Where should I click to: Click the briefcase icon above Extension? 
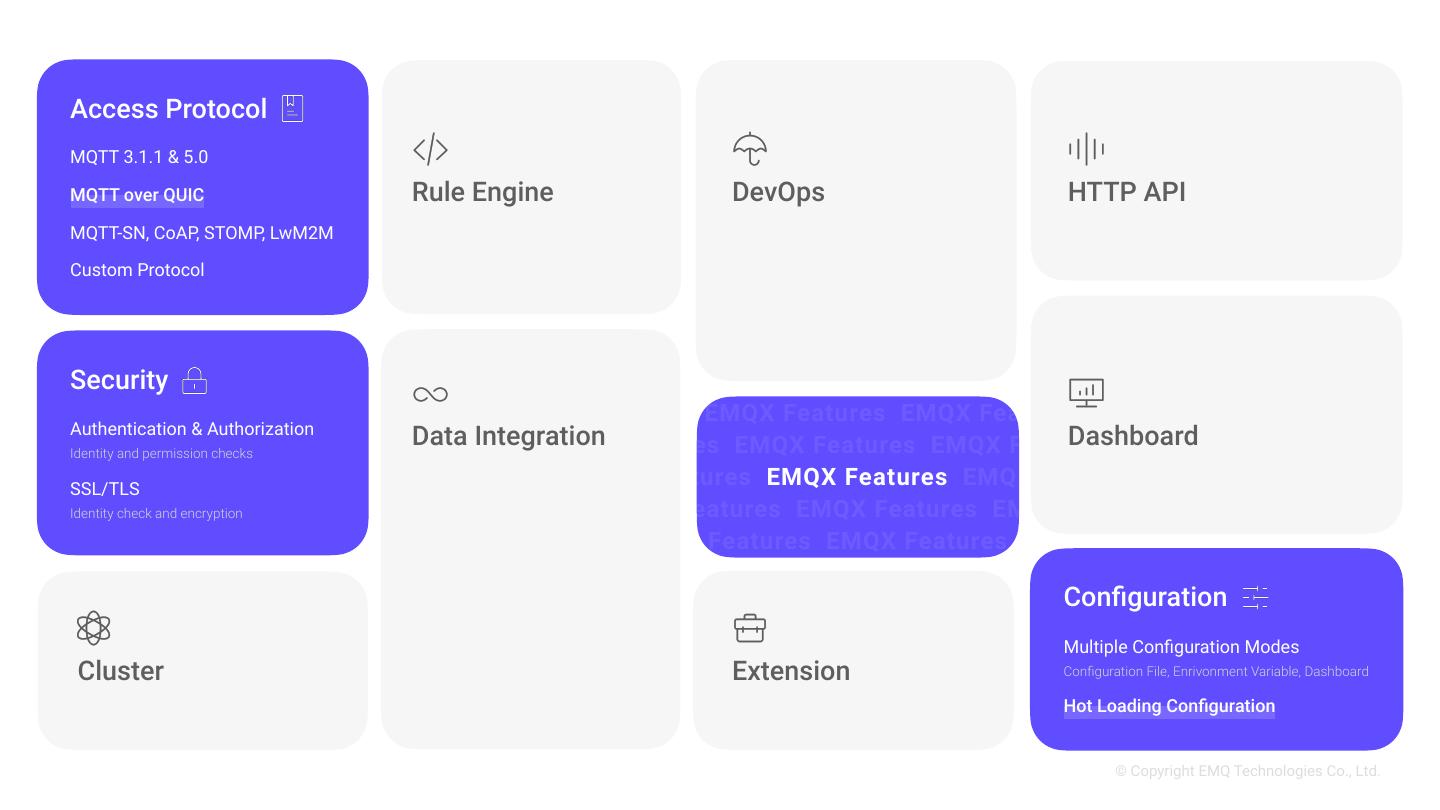(750, 628)
